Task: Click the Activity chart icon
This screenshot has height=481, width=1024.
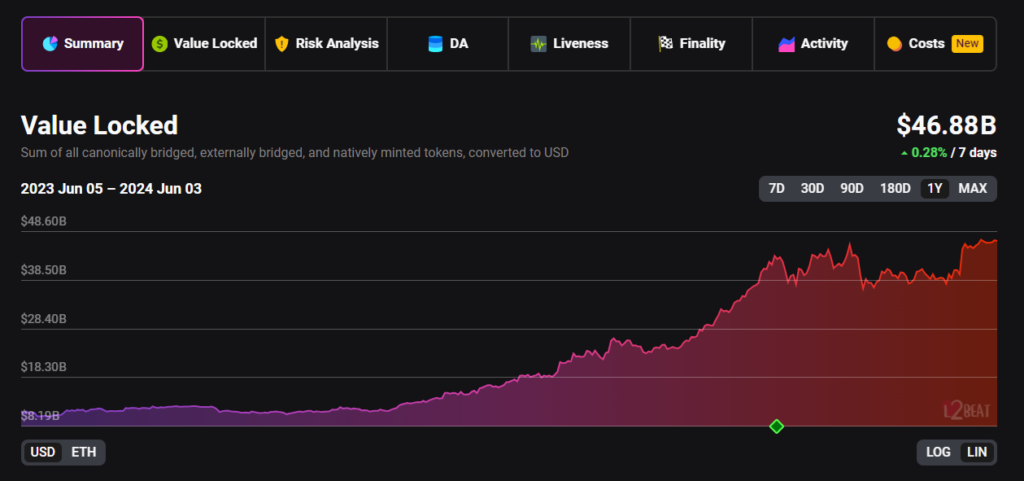Action: click(x=786, y=44)
